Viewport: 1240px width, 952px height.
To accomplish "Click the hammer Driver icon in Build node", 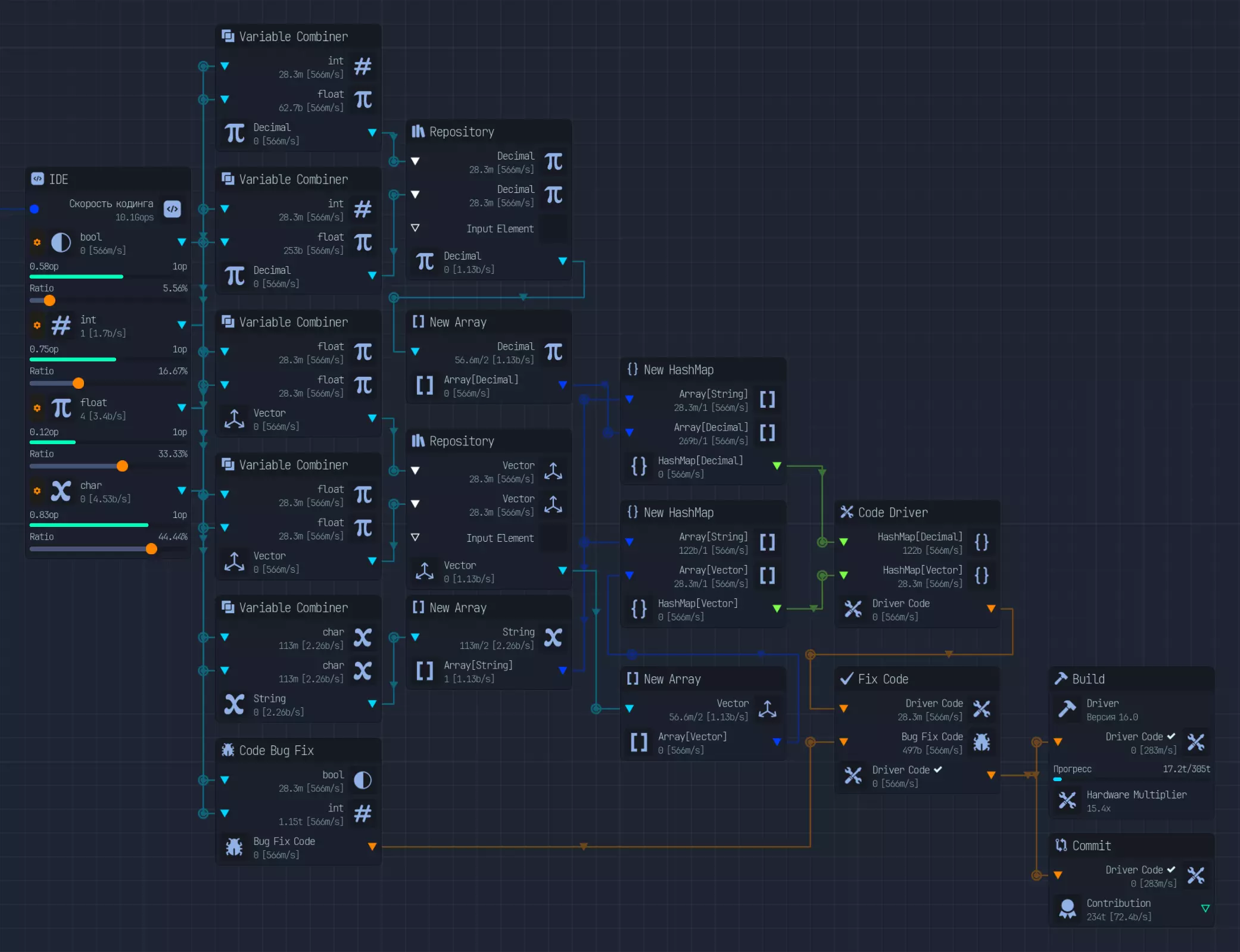I will pos(1067,709).
